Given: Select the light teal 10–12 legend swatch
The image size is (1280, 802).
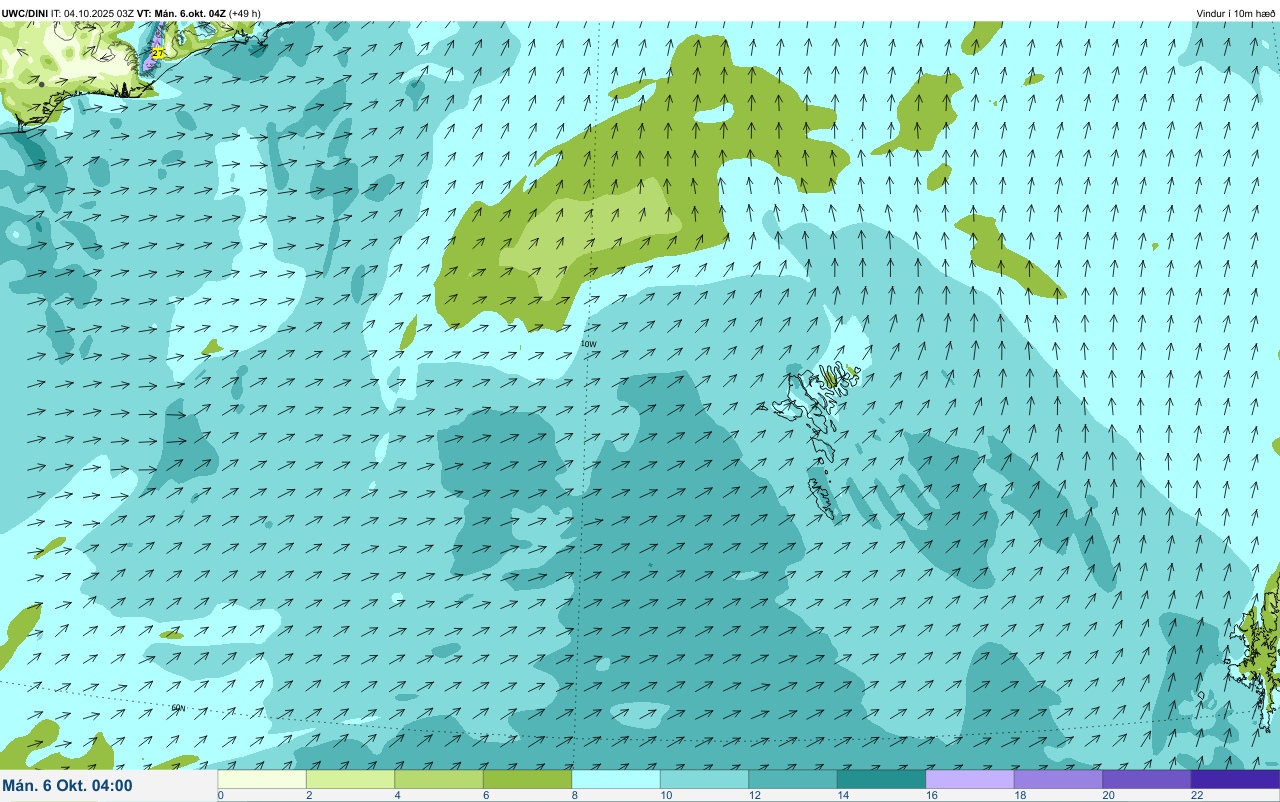Looking at the screenshot, I should (x=704, y=779).
